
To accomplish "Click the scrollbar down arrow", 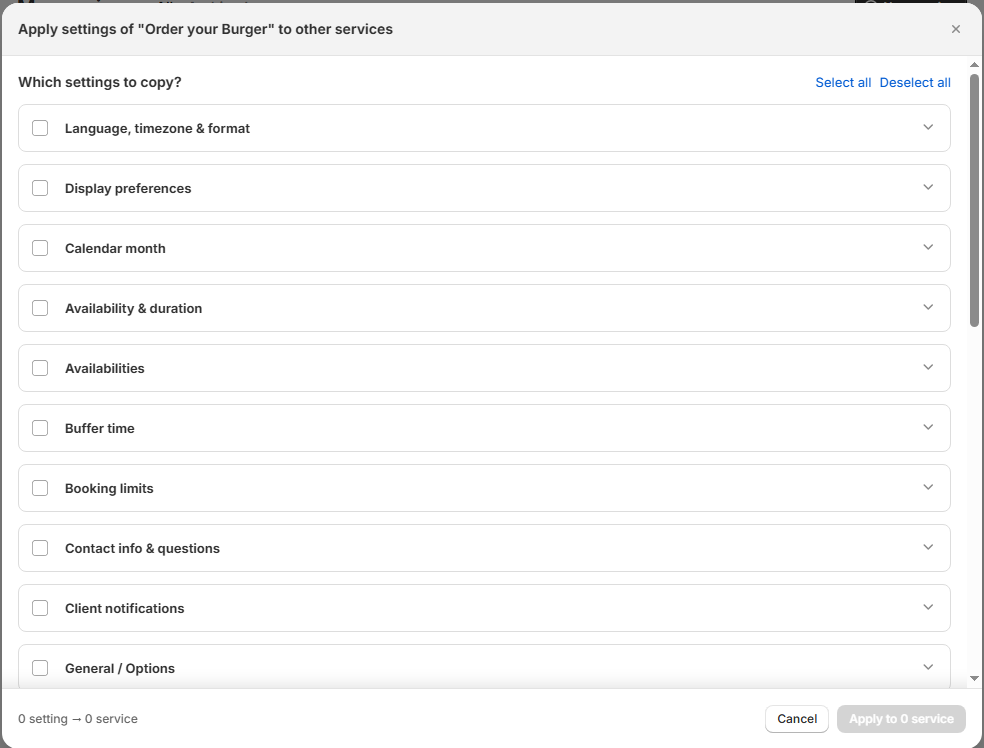I will [x=974, y=679].
